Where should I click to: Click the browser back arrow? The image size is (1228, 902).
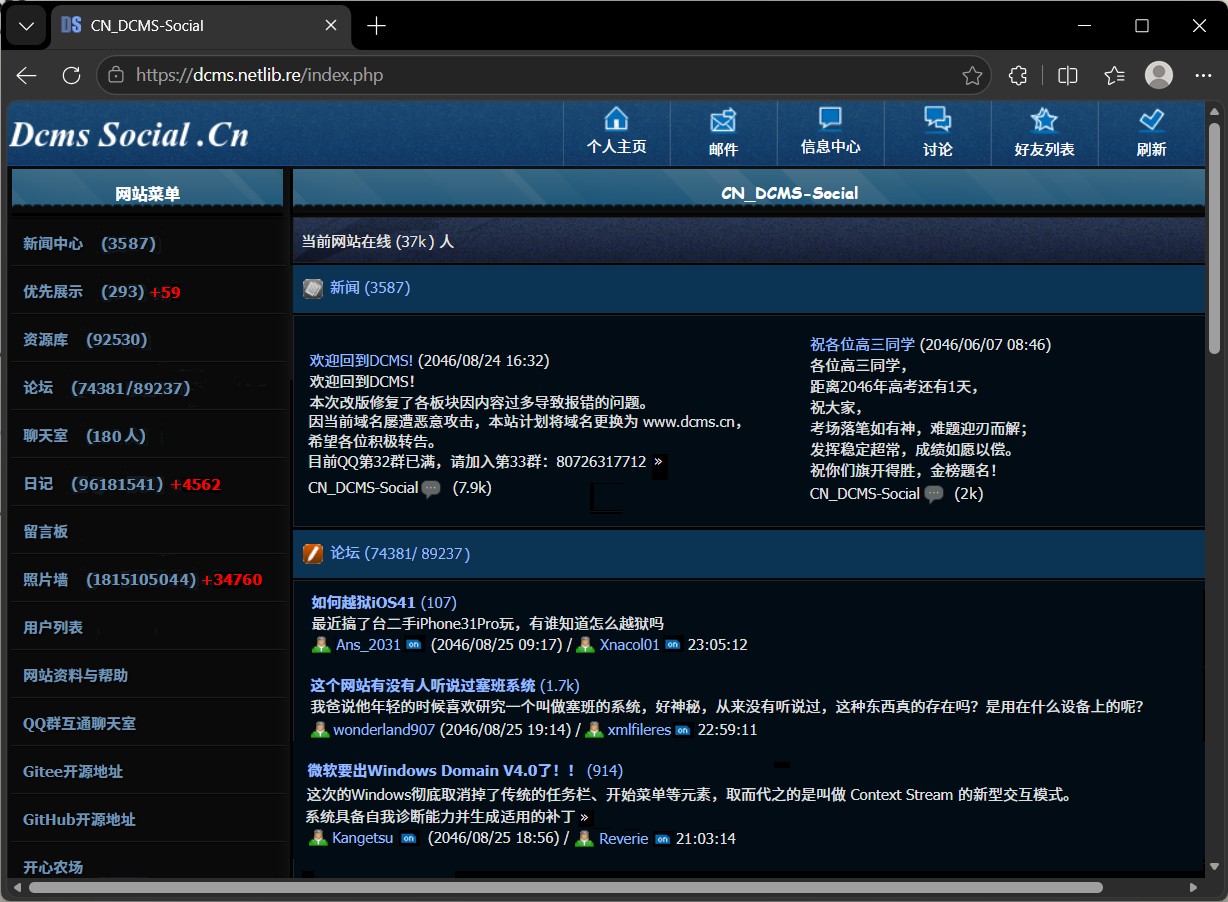[x=26, y=75]
